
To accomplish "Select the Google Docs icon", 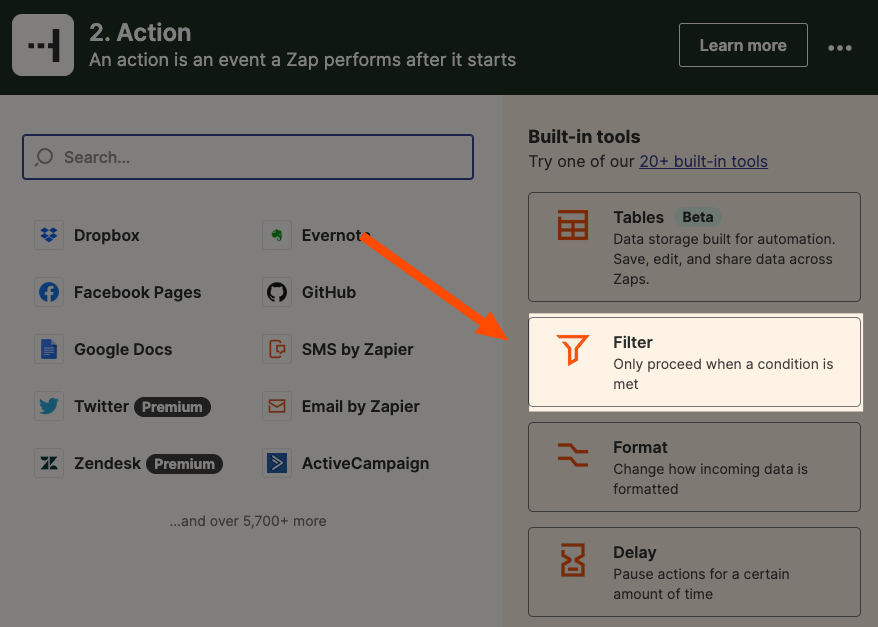I will 49,349.
